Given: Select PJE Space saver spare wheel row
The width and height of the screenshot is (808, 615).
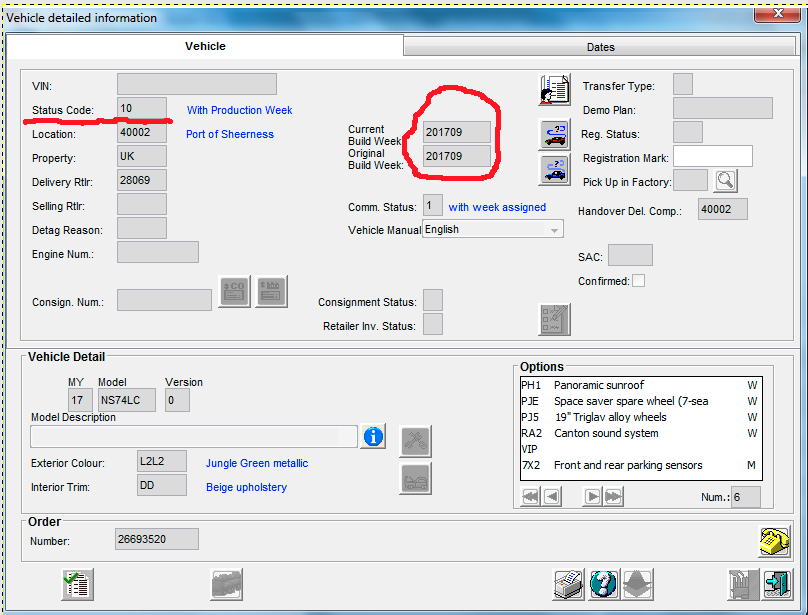Looking at the screenshot, I should click(x=639, y=401).
